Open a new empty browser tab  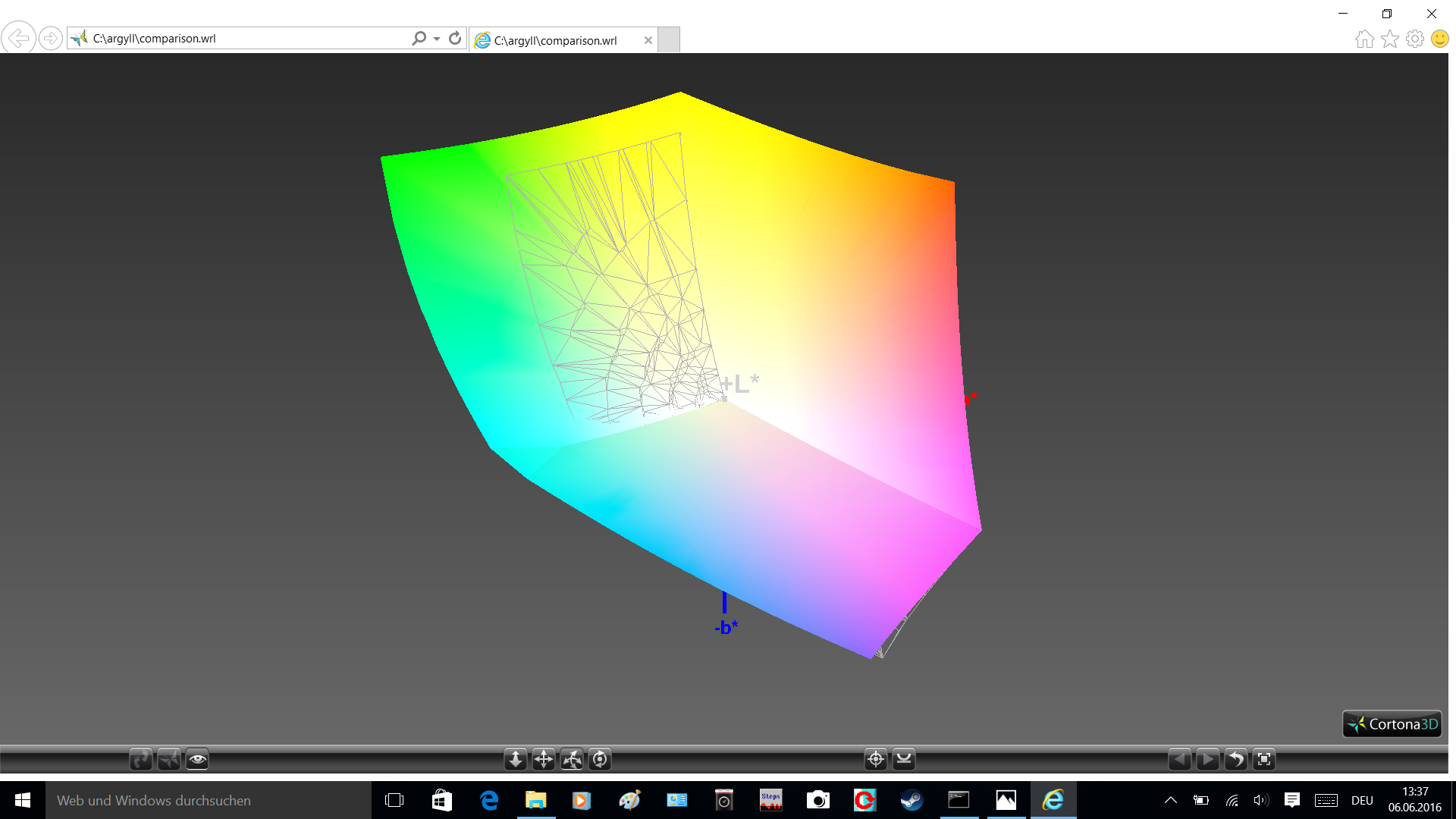[668, 40]
